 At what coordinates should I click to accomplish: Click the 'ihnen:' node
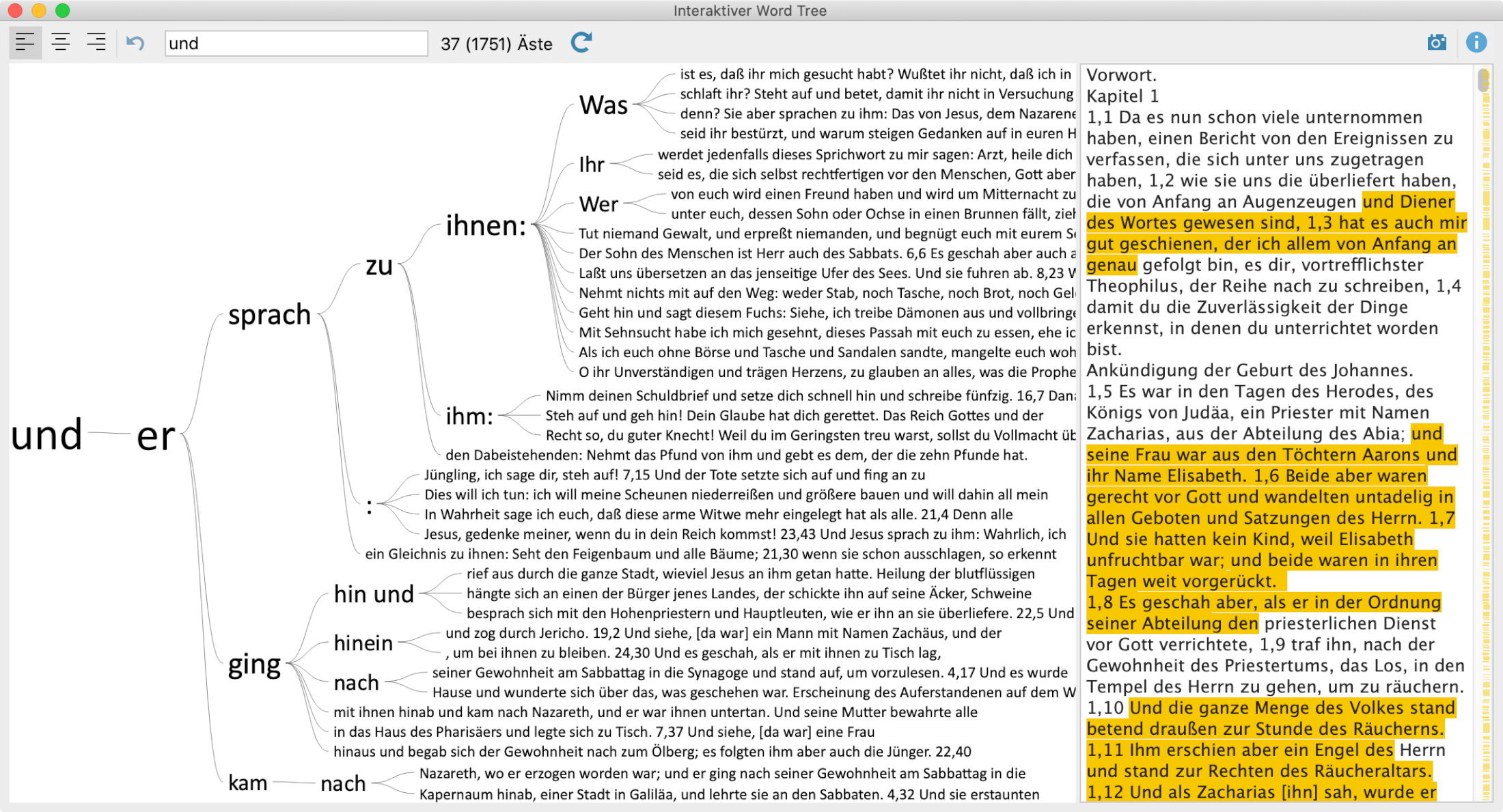486,225
